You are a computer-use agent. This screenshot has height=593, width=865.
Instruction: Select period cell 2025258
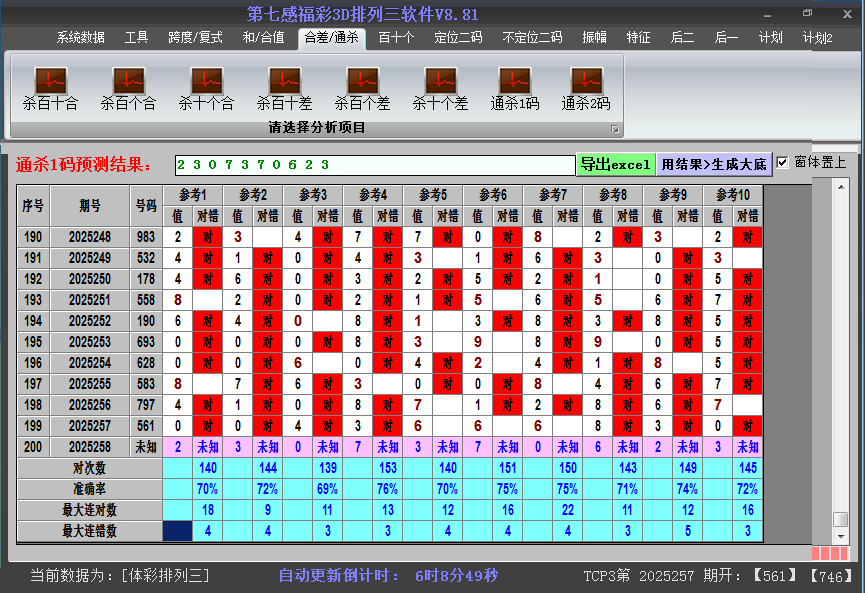pyautogui.click(x=90, y=447)
